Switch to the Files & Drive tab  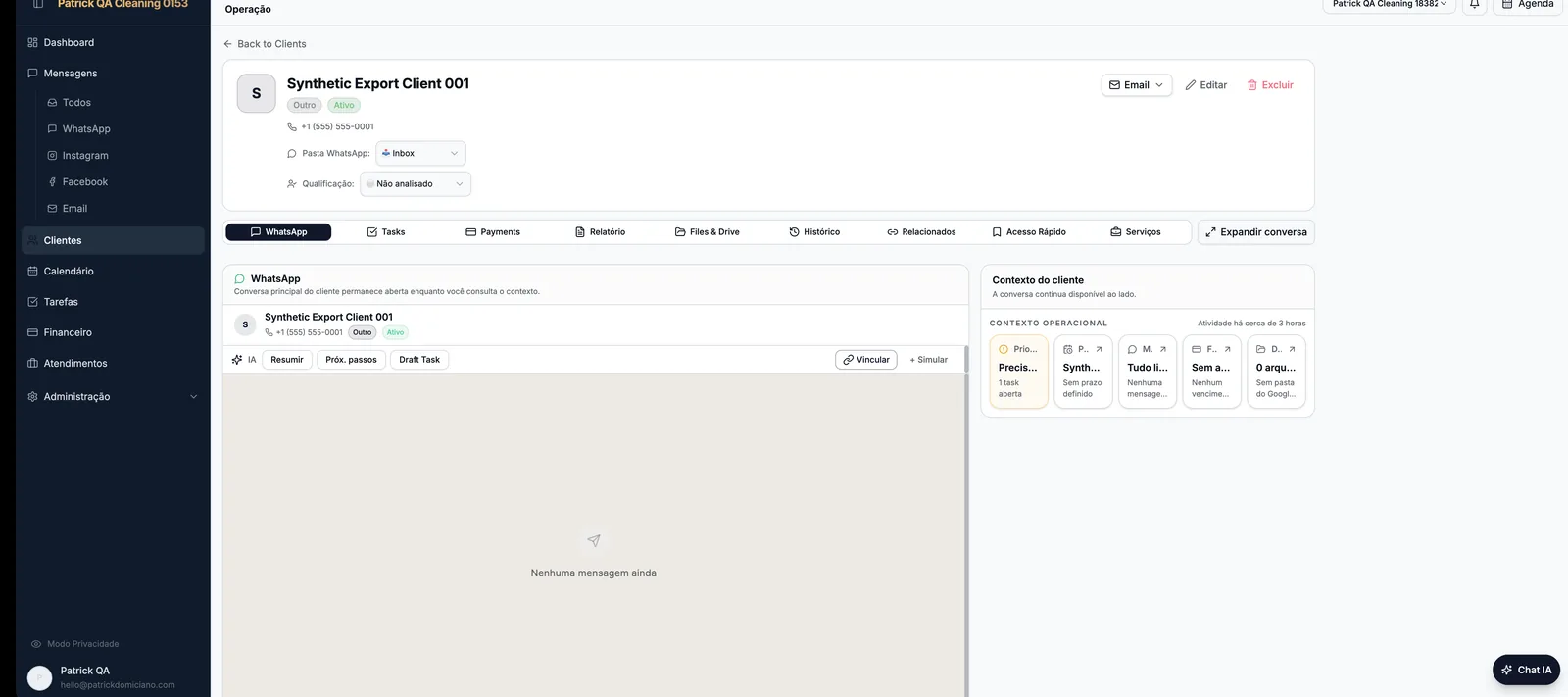click(707, 232)
